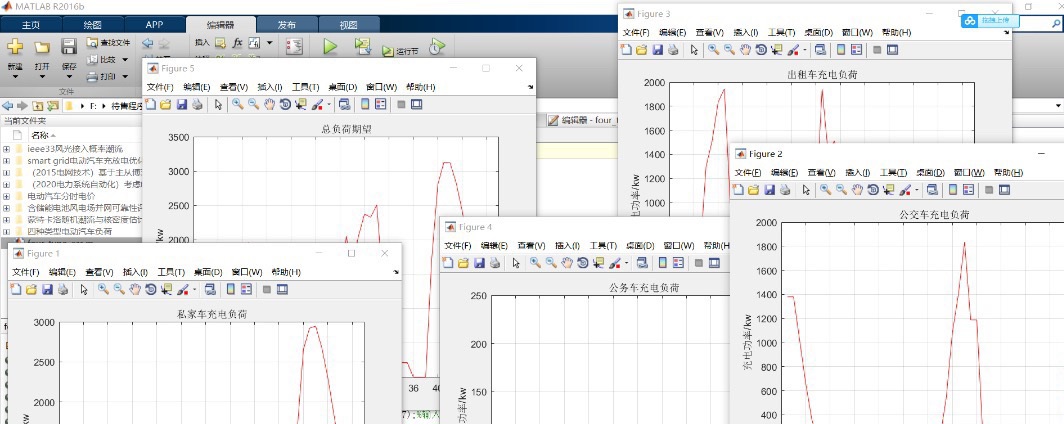This screenshot has height=424, width=1064.
Task: Click the New file icon in Figure 1 toolbar
Action: pyautogui.click(x=16, y=290)
